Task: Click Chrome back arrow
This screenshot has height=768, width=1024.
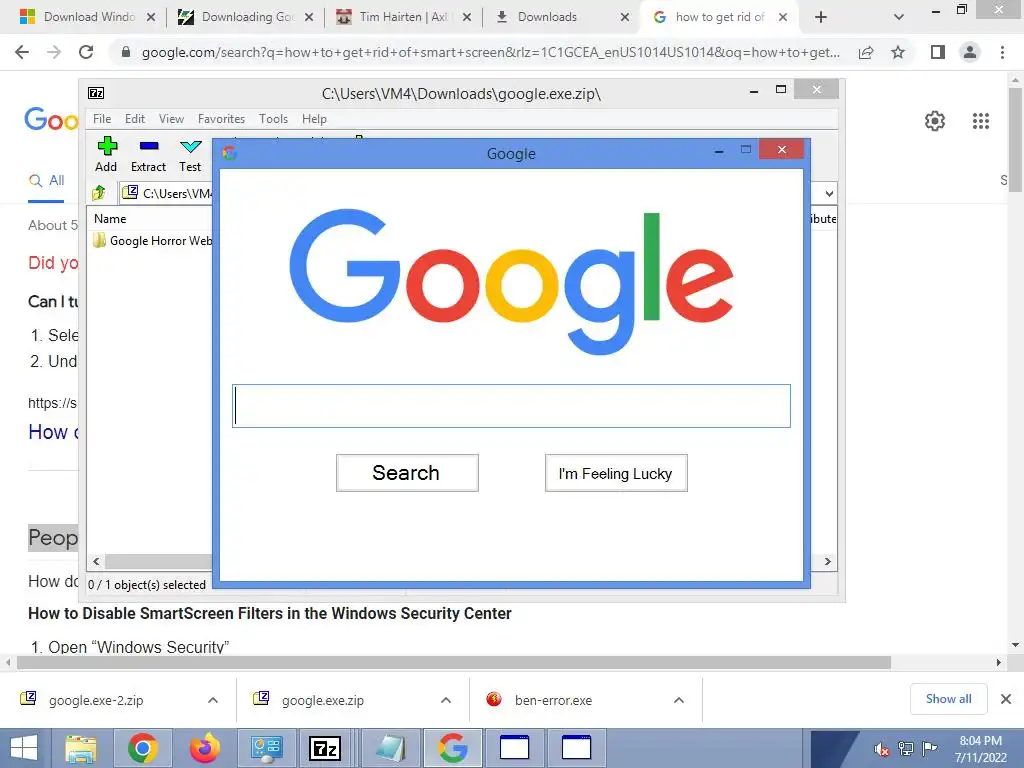Action: point(22,52)
